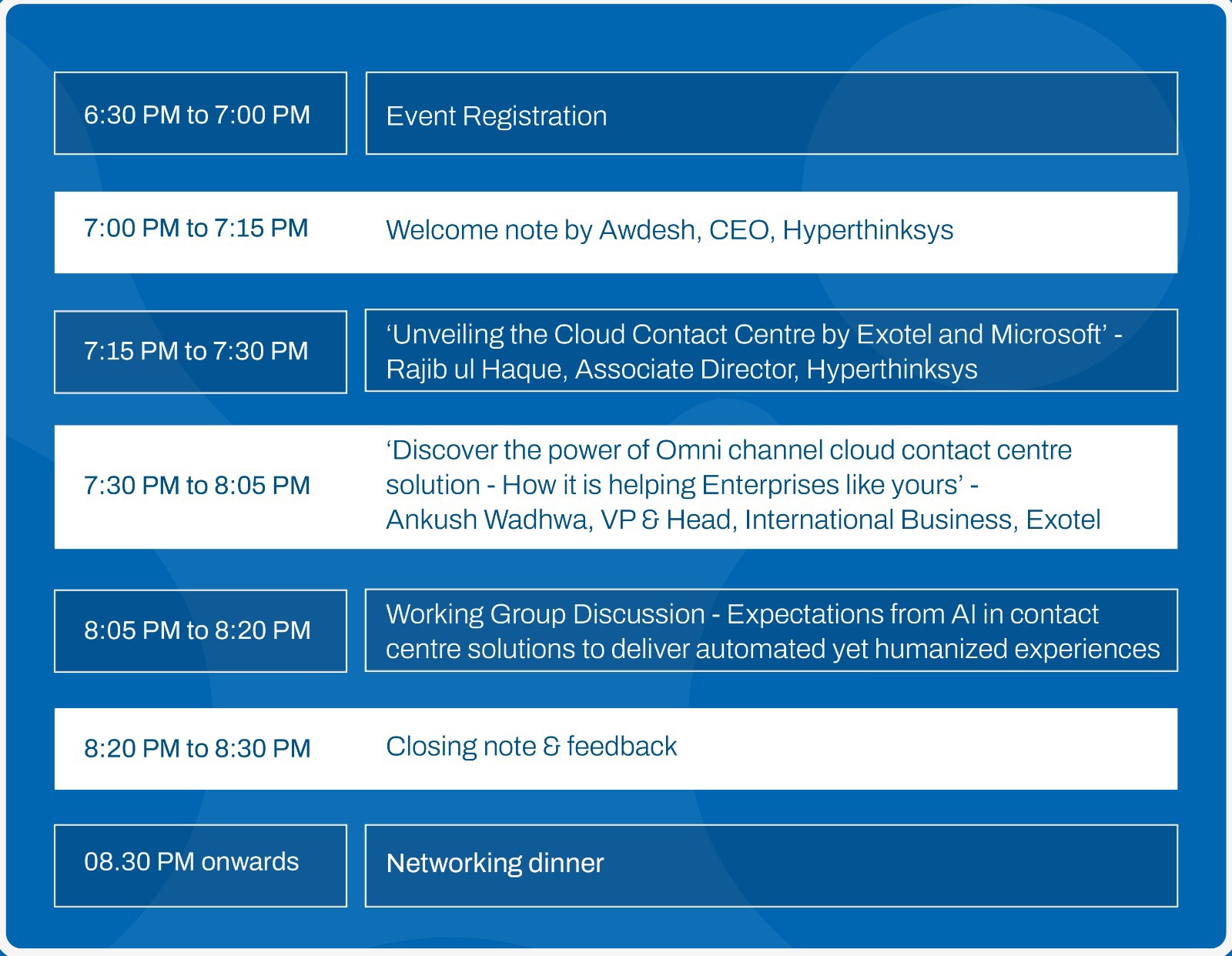Click the 'Unveiling the Cloud Contact Centre' session
Viewport: 1232px width, 956px height.
click(772, 351)
